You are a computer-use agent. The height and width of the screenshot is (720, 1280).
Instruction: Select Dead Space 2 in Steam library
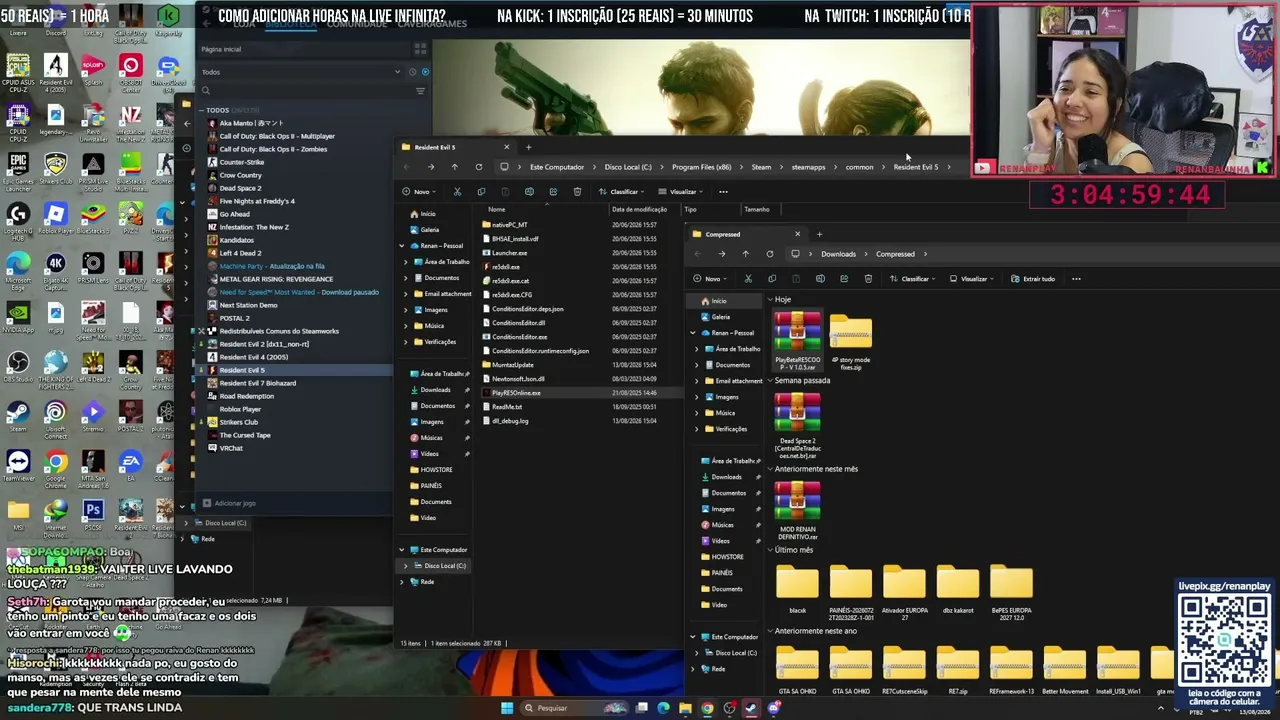point(240,188)
